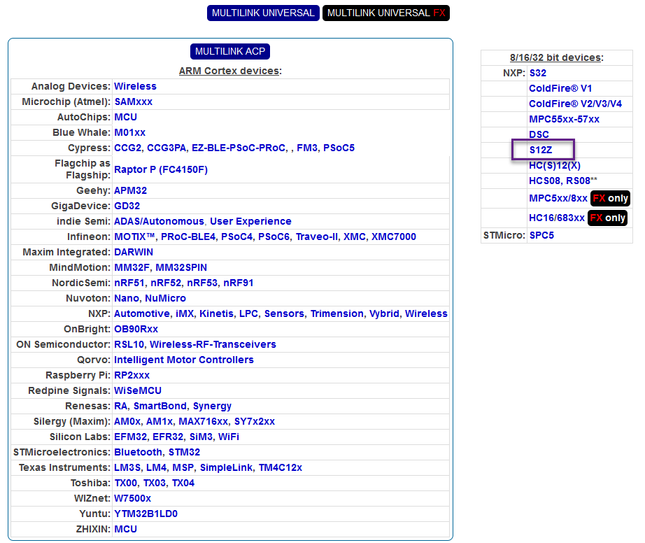Viewport: 645px width, 543px height.
Task: Open NXP Kinetis link
Action: 216,314
